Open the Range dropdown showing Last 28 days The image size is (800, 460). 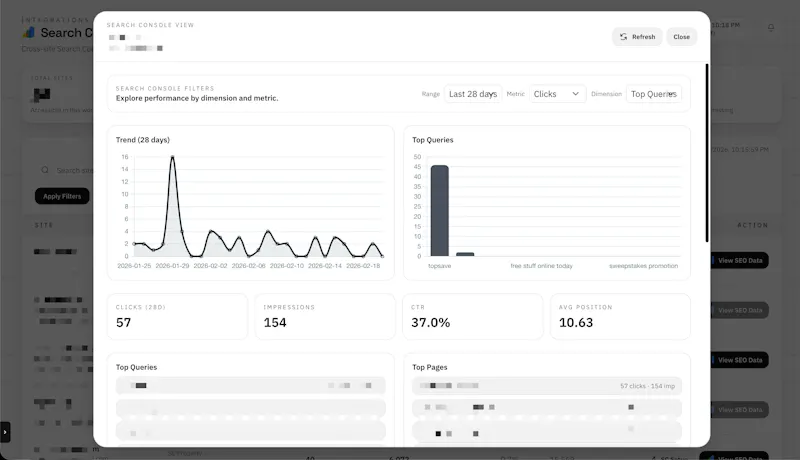[x=473, y=94]
